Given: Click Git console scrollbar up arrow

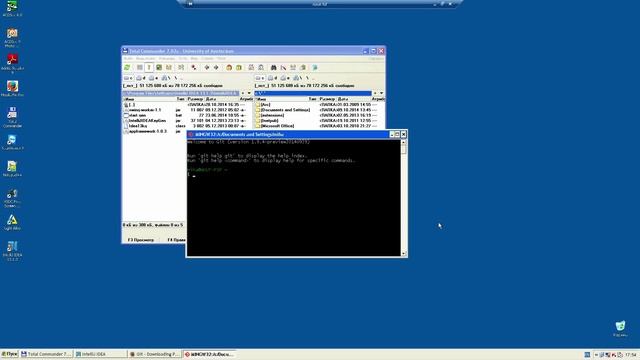Looking at the screenshot, I should coord(403,142).
